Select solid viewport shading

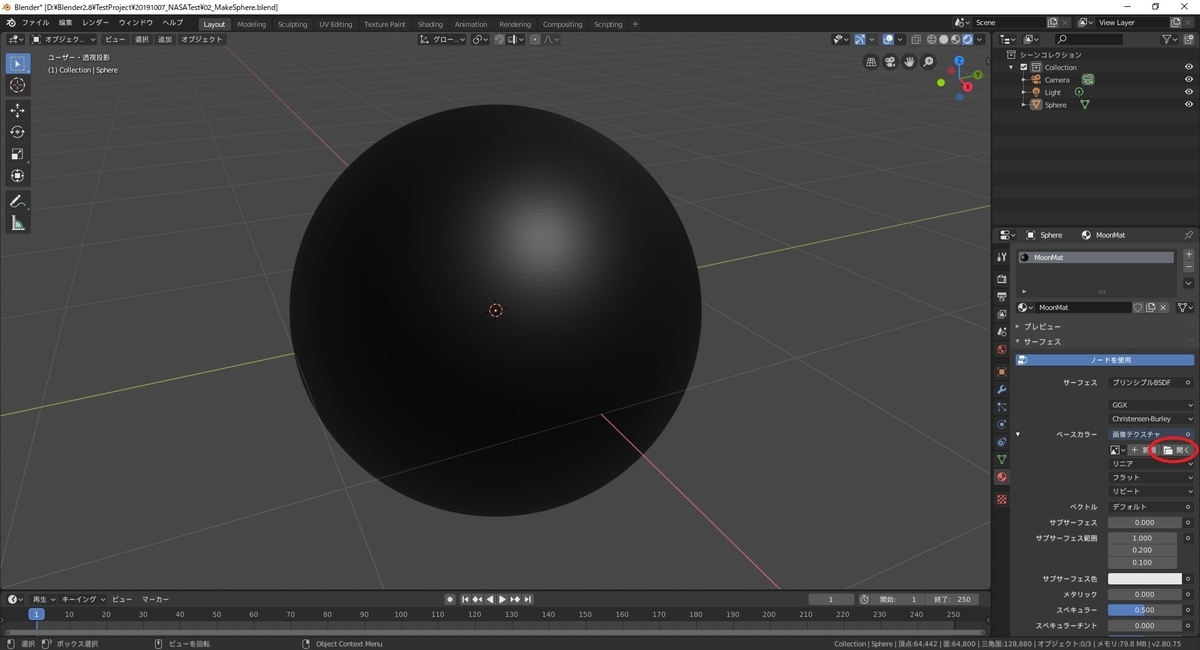tap(943, 39)
